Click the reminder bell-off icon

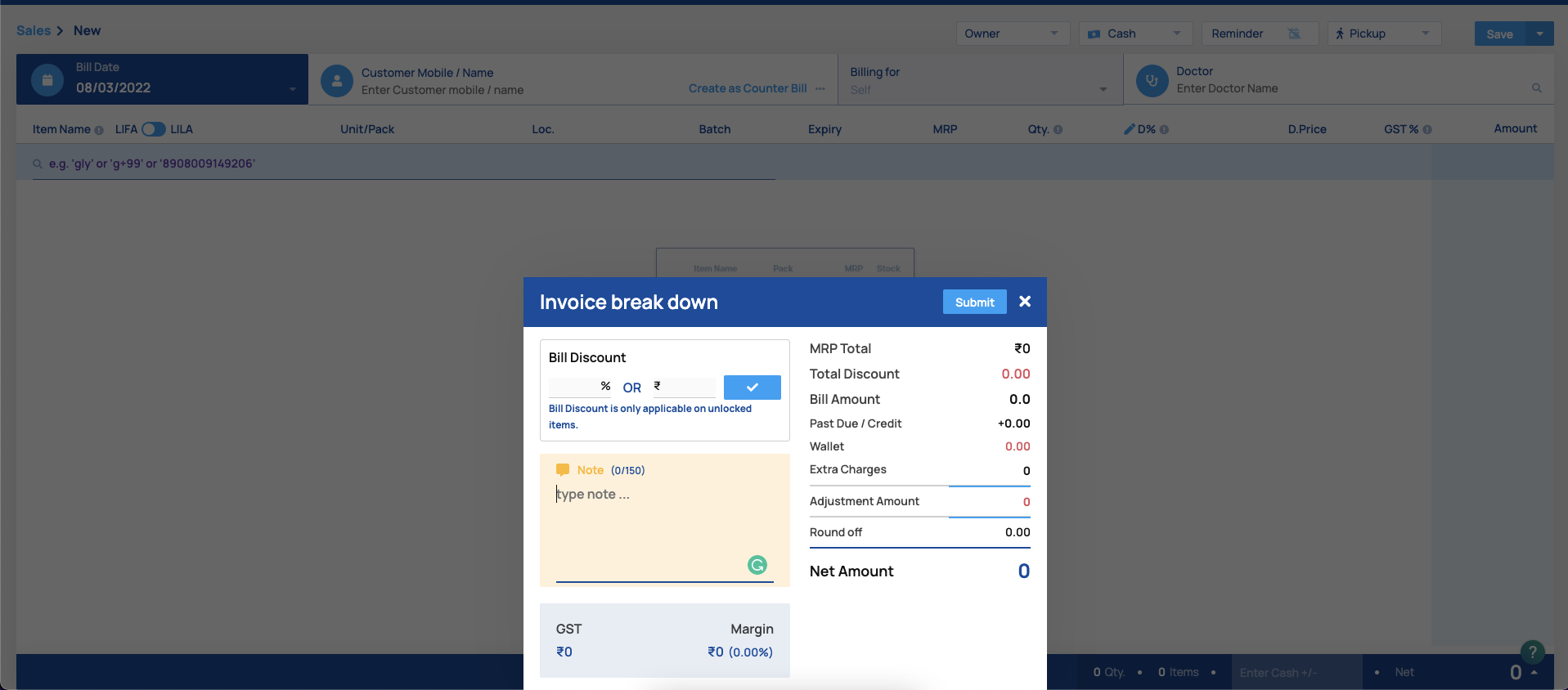[x=1294, y=34]
